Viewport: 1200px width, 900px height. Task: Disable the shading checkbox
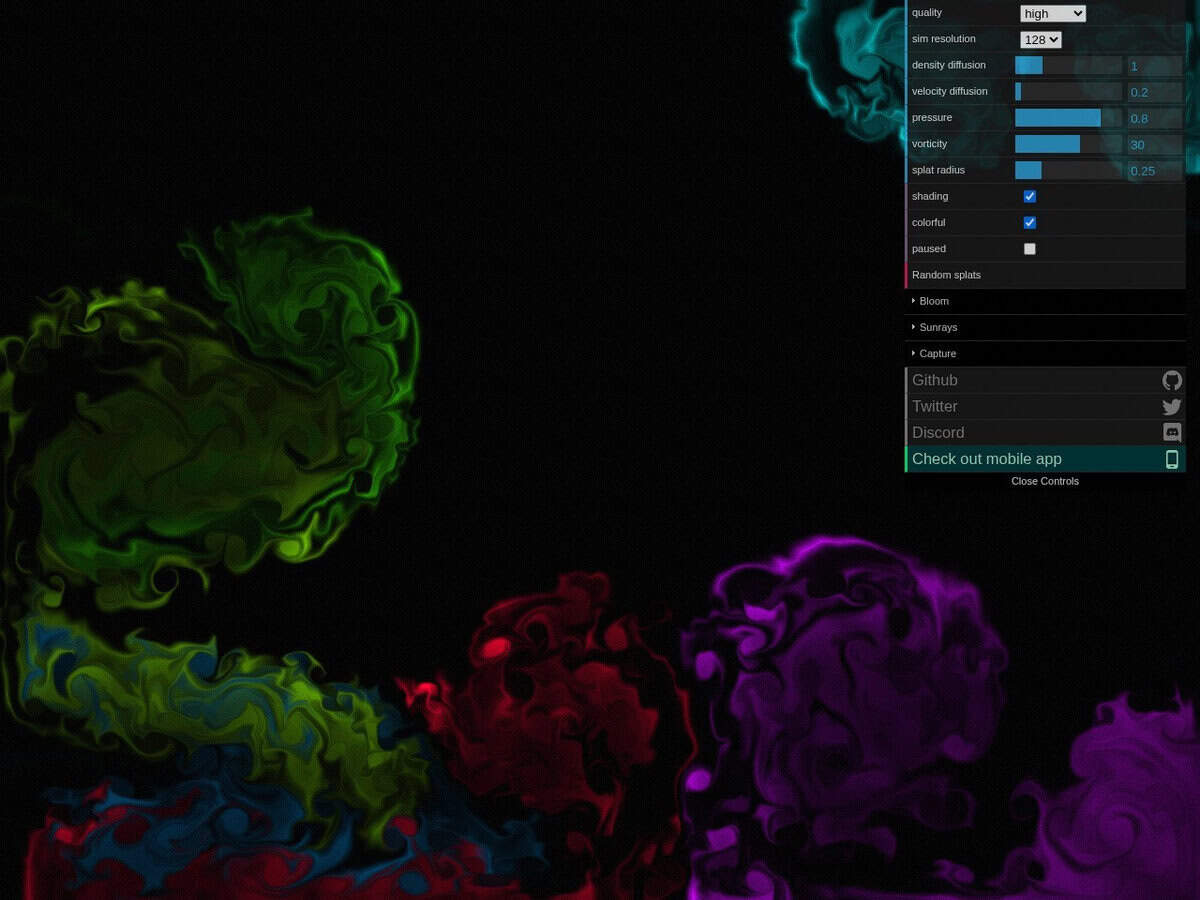point(1030,196)
